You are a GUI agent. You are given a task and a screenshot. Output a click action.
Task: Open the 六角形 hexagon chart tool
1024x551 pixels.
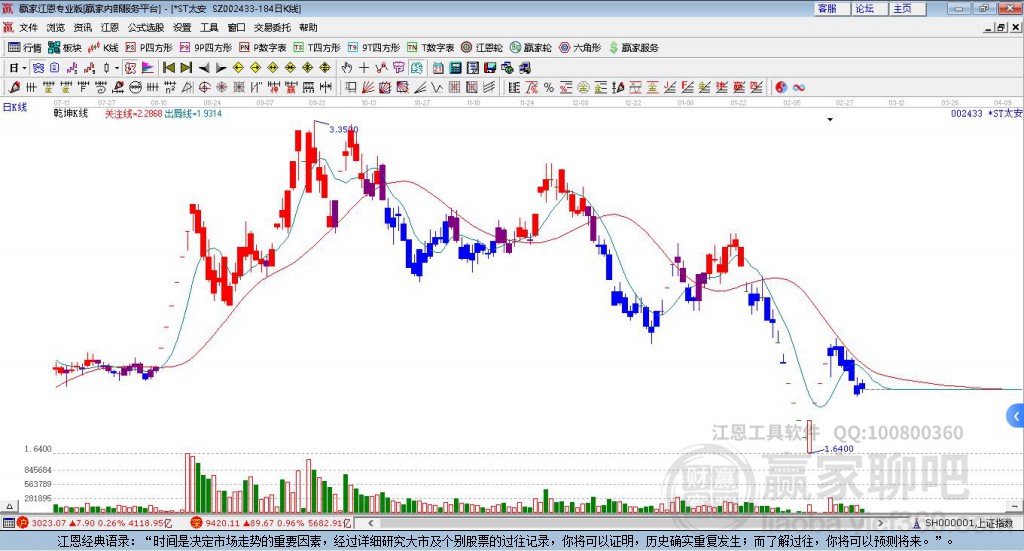(580, 48)
